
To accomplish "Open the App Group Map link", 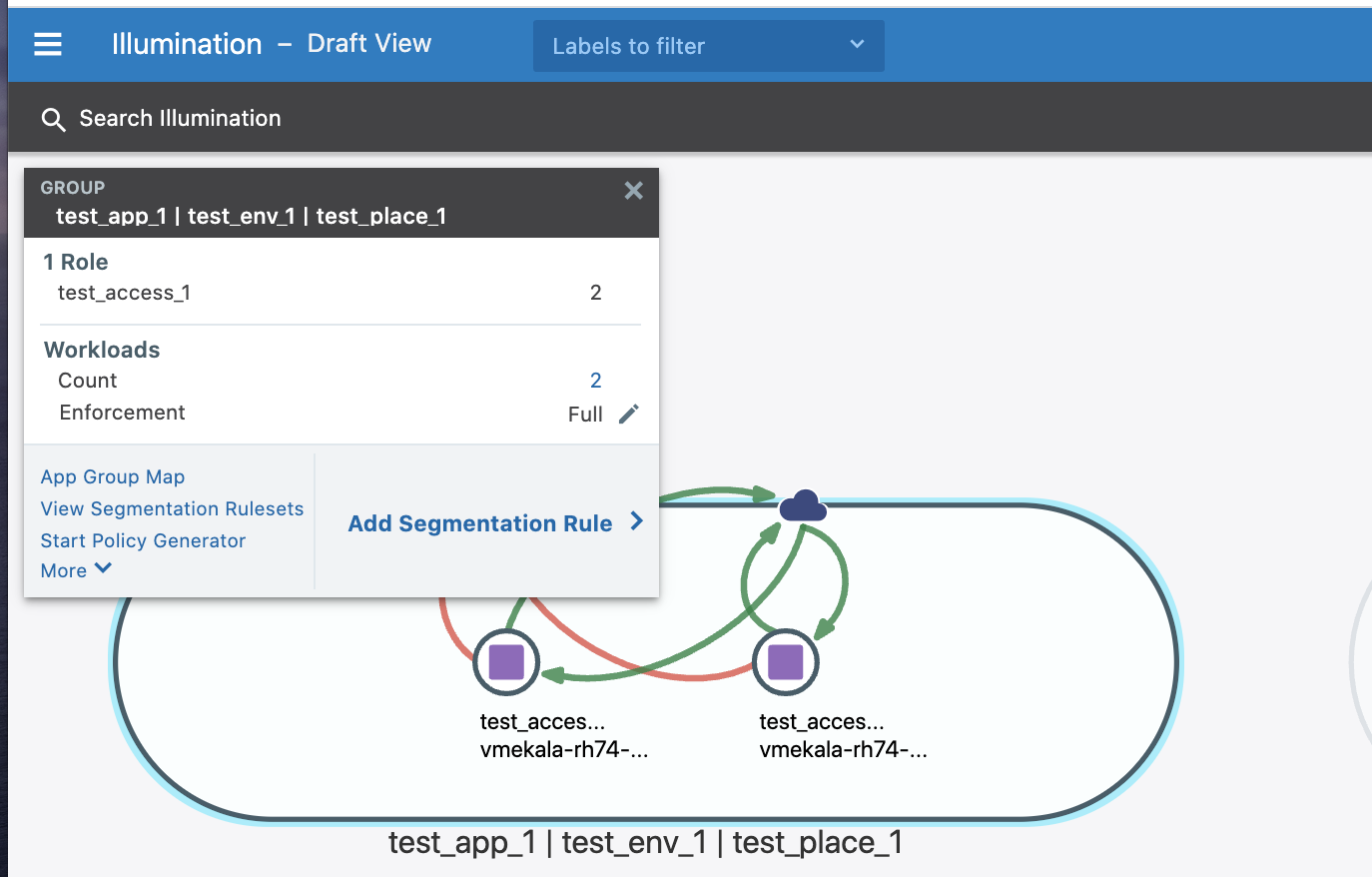I will tap(113, 477).
